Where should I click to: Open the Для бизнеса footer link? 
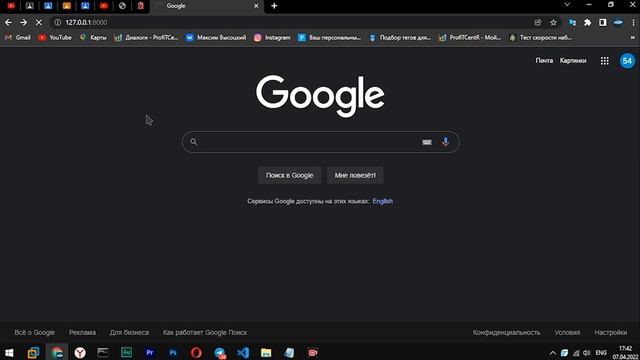129,332
